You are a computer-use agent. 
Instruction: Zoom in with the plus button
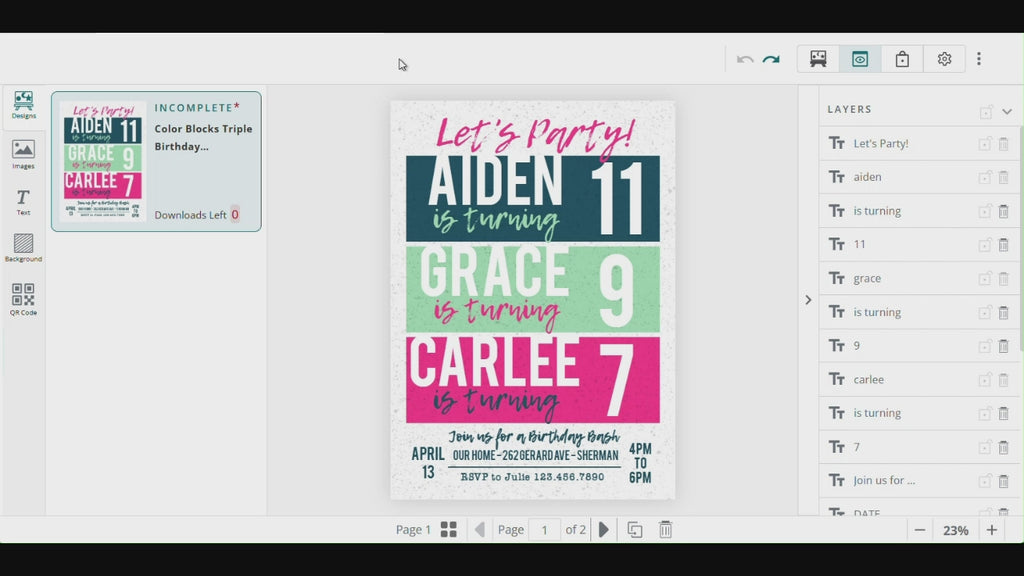point(992,530)
